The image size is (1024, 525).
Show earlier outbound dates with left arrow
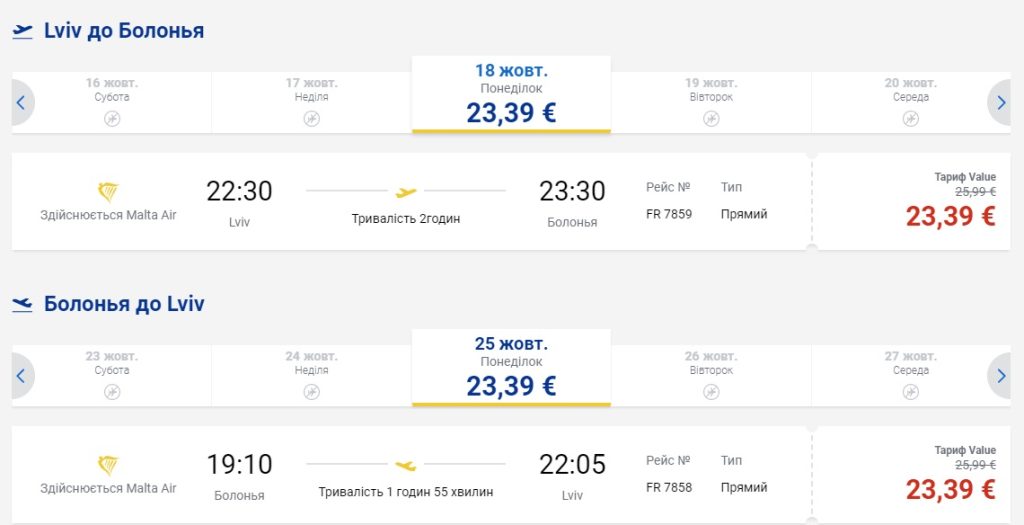click(21, 102)
